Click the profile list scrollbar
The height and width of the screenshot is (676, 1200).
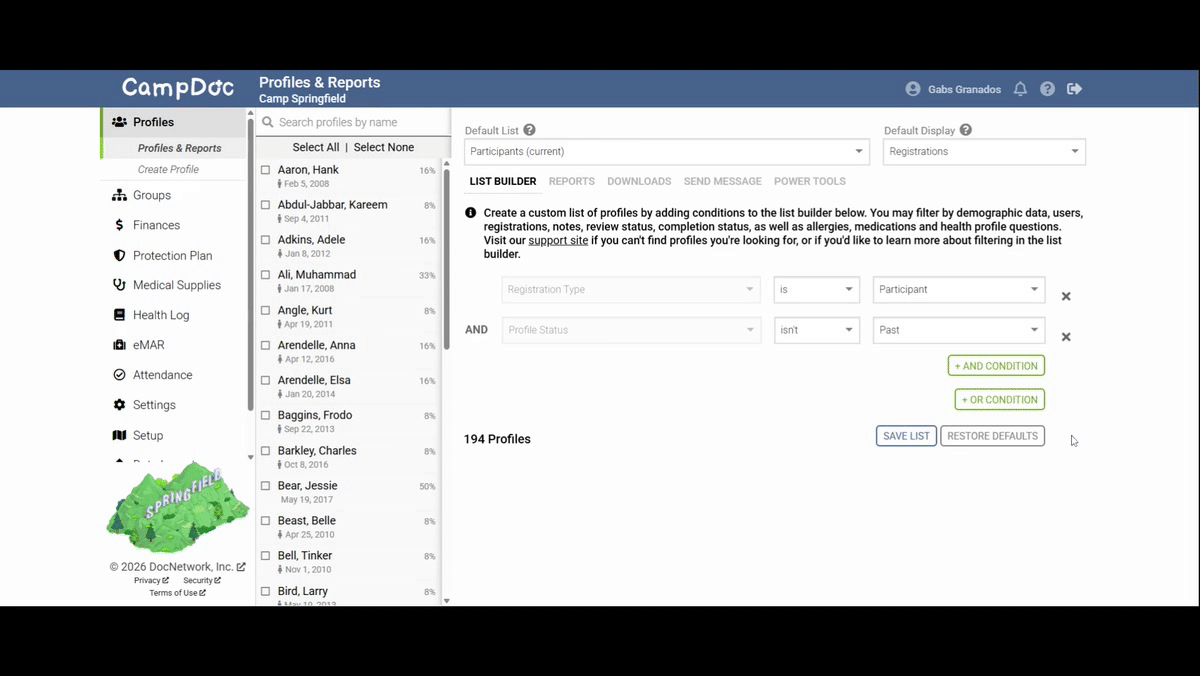[446, 260]
